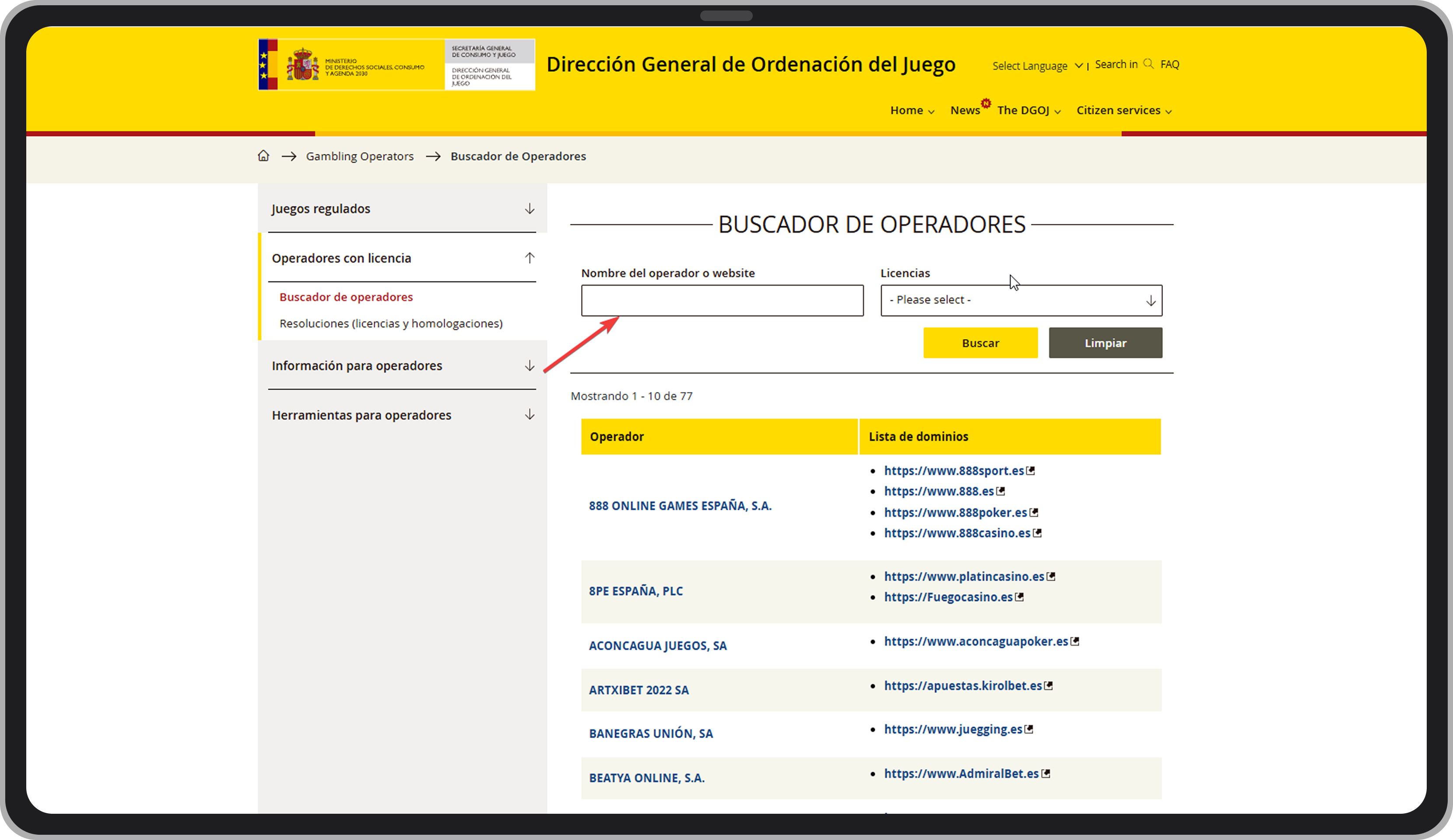This screenshot has width=1453, height=840.
Task: Open the Licencias dropdown
Action: click(x=1021, y=301)
